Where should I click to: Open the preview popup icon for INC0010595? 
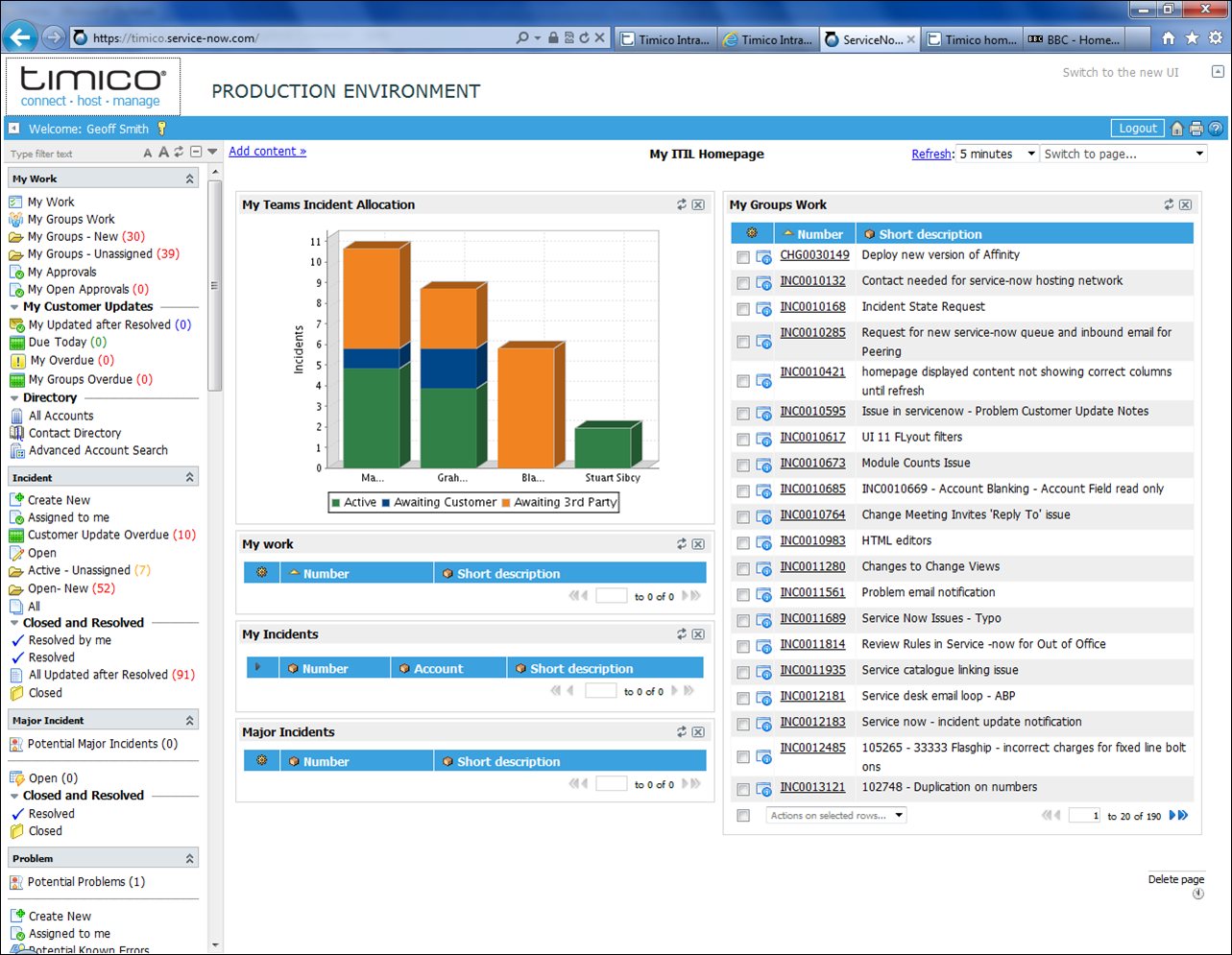tap(763, 414)
